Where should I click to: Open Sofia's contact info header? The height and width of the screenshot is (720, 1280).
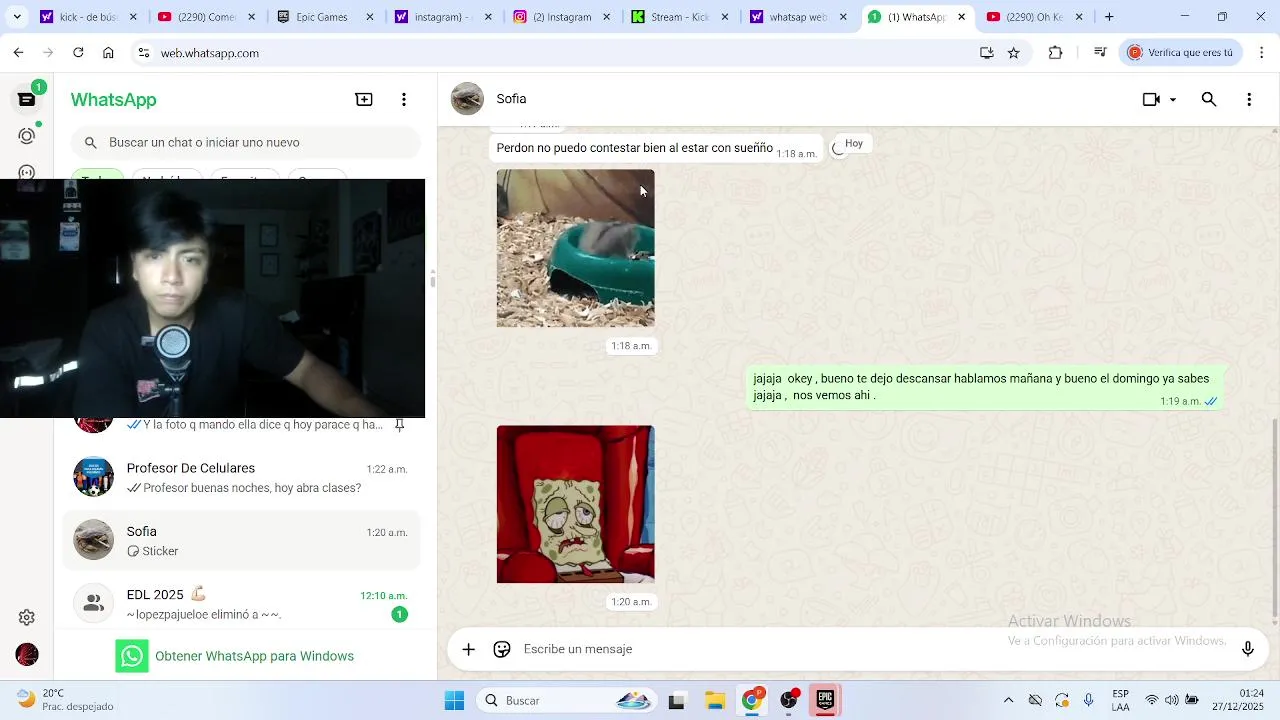click(511, 99)
